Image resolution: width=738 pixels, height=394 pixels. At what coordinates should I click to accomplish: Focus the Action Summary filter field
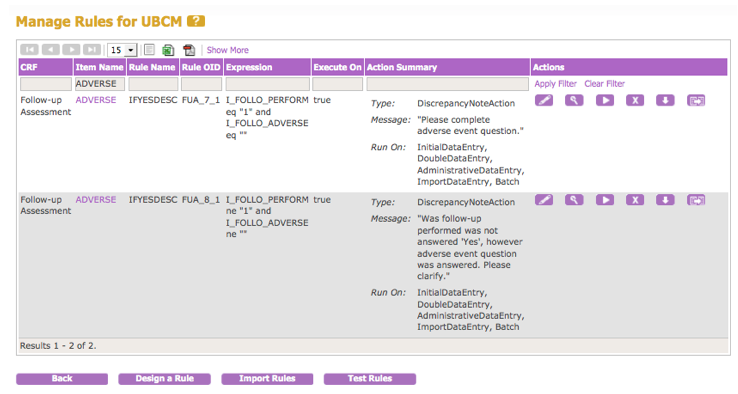447,84
